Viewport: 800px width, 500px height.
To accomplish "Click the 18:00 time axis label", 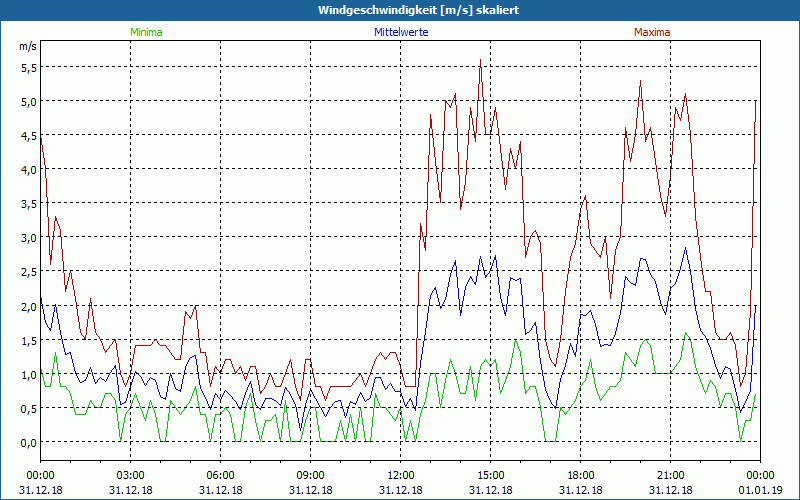I will point(581,475).
